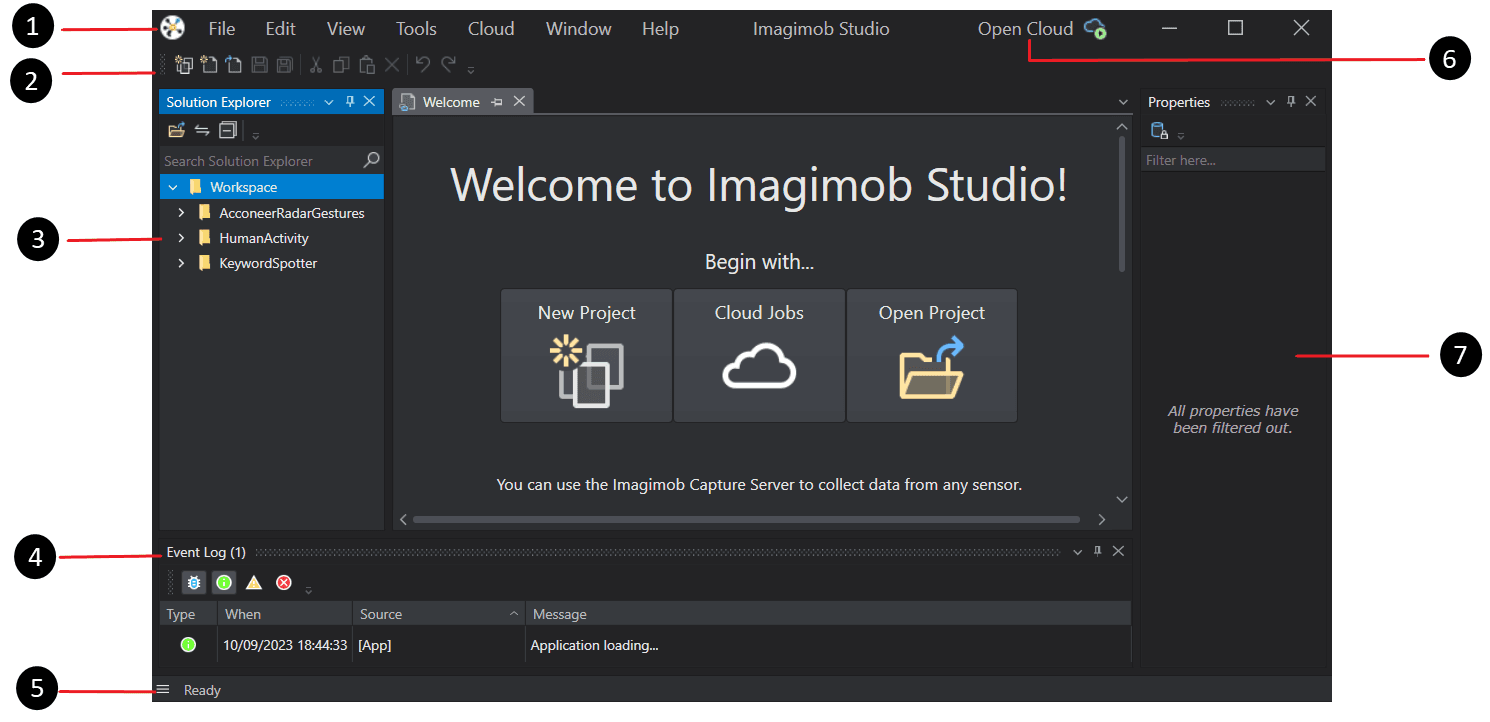Toggle green info filter in Event Log

pyautogui.click(x=224, y=582)
